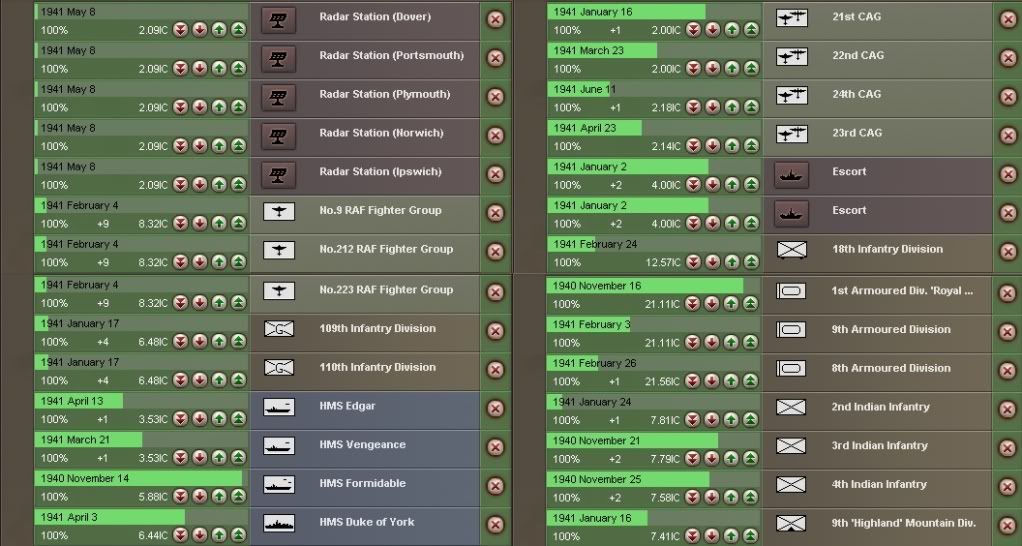The image size is (1022, 546).
Task: Move Radar Station (Portsmouth) down one priority
Action: (x=200, y=68)
